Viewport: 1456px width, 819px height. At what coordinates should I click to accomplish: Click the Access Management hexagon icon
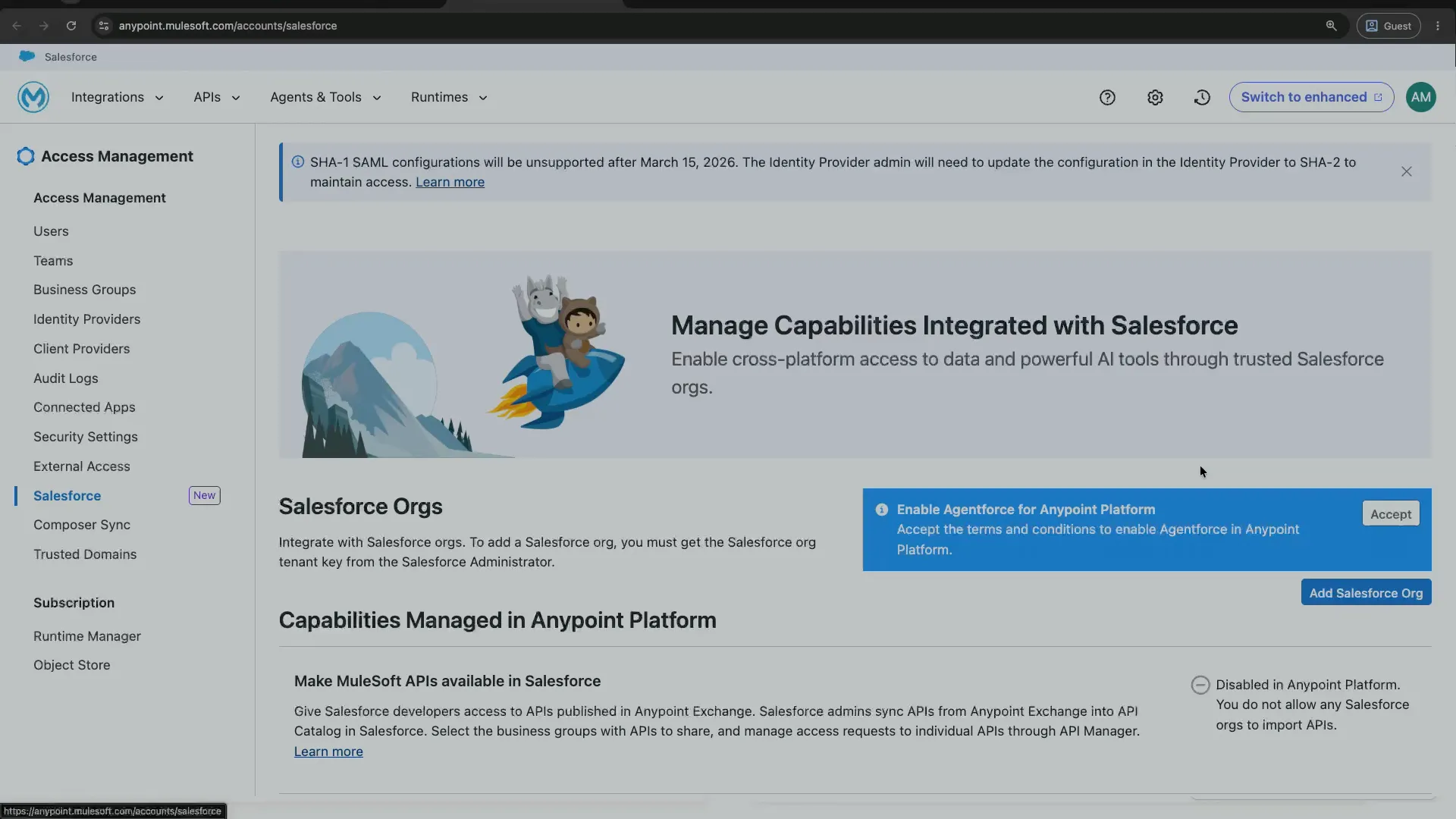pos(26,156)
